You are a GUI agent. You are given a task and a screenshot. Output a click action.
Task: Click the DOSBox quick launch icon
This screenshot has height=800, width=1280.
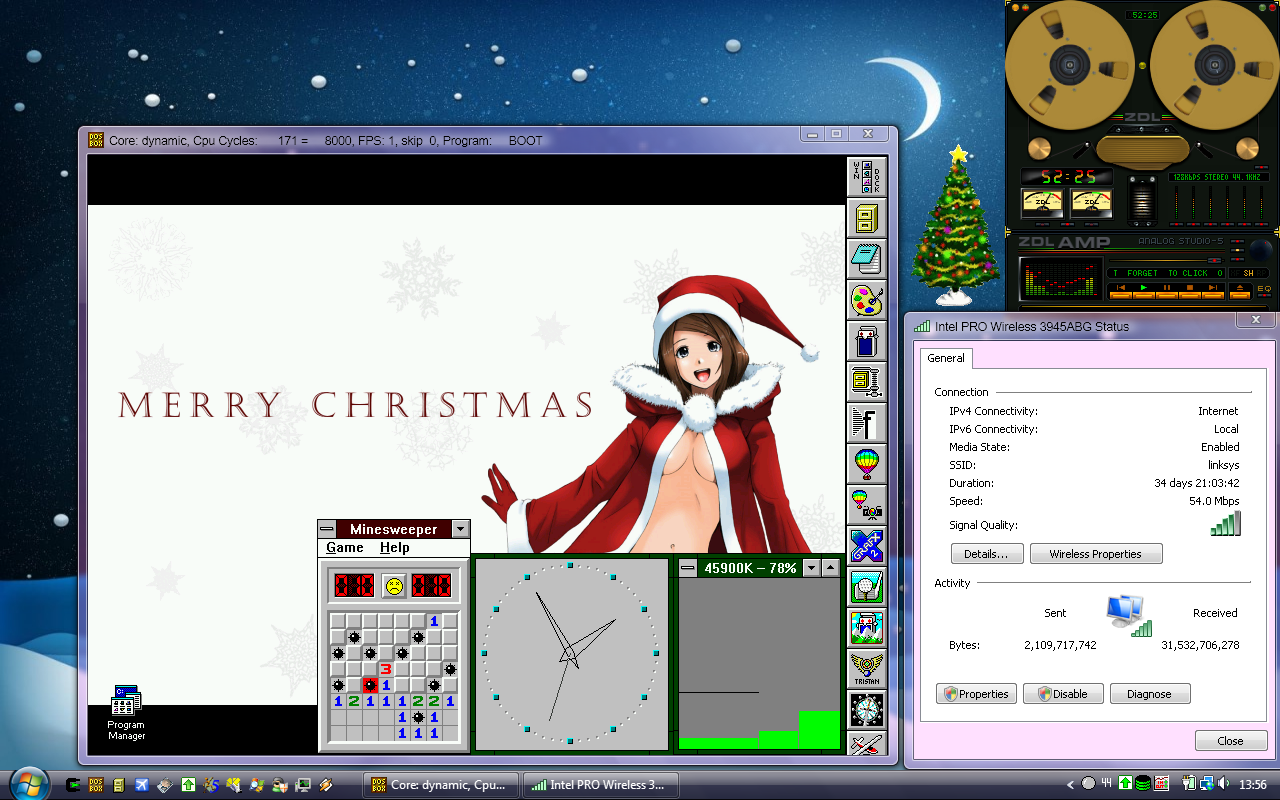click(x=96, y=785)
